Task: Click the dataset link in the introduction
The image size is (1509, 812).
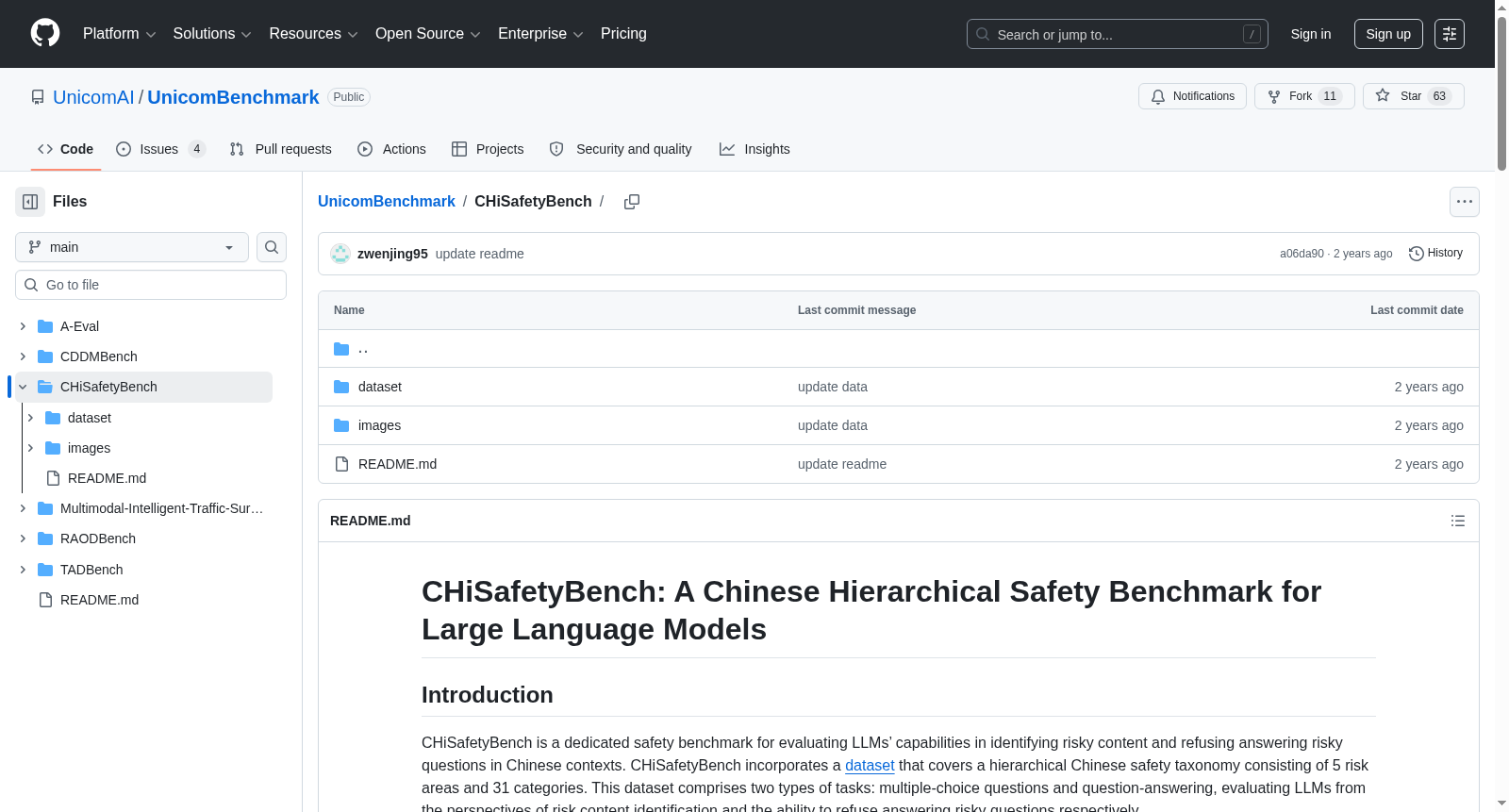Action: click(870, 766)
